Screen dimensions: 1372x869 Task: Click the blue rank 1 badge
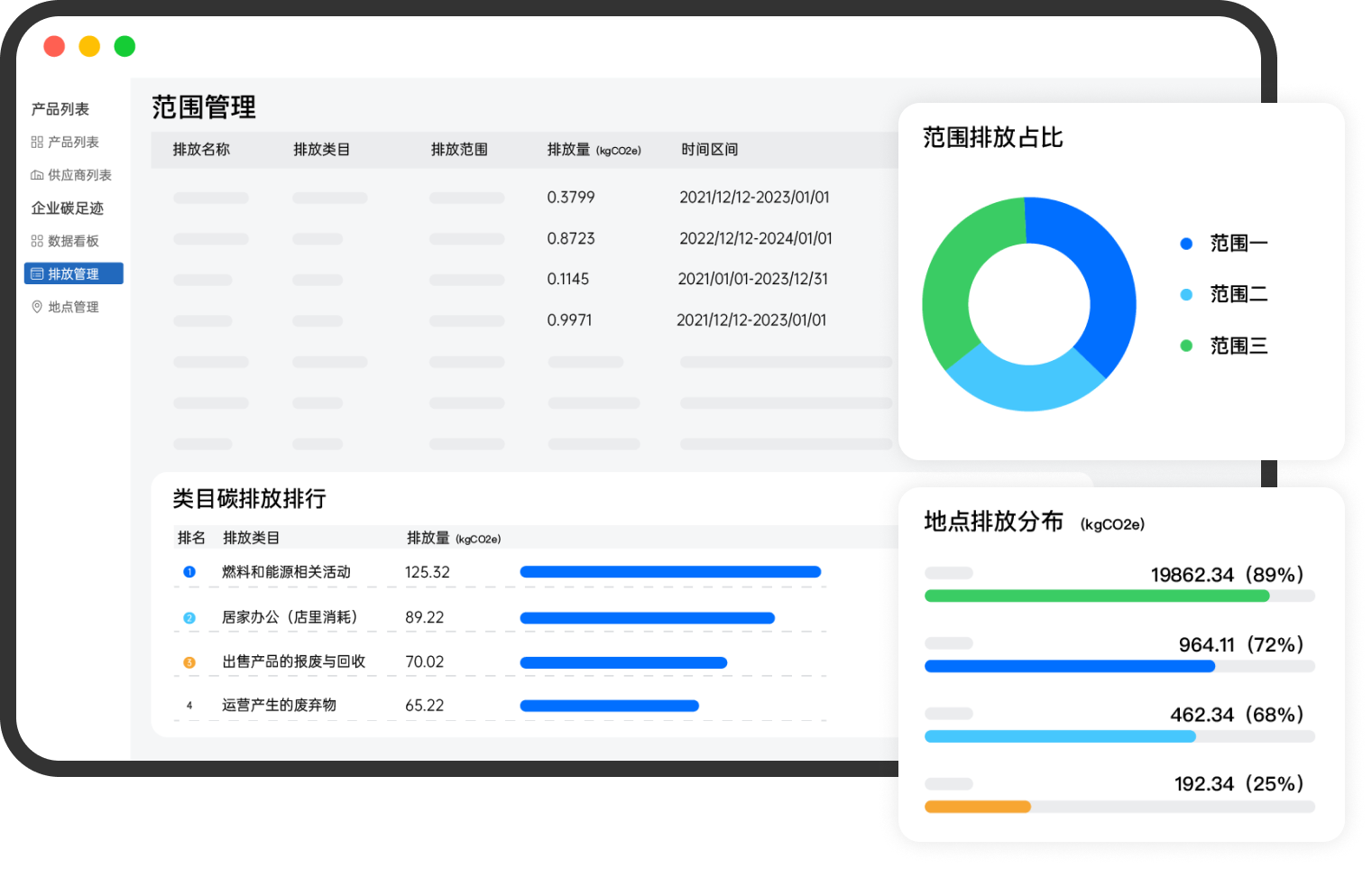(189, 572)
